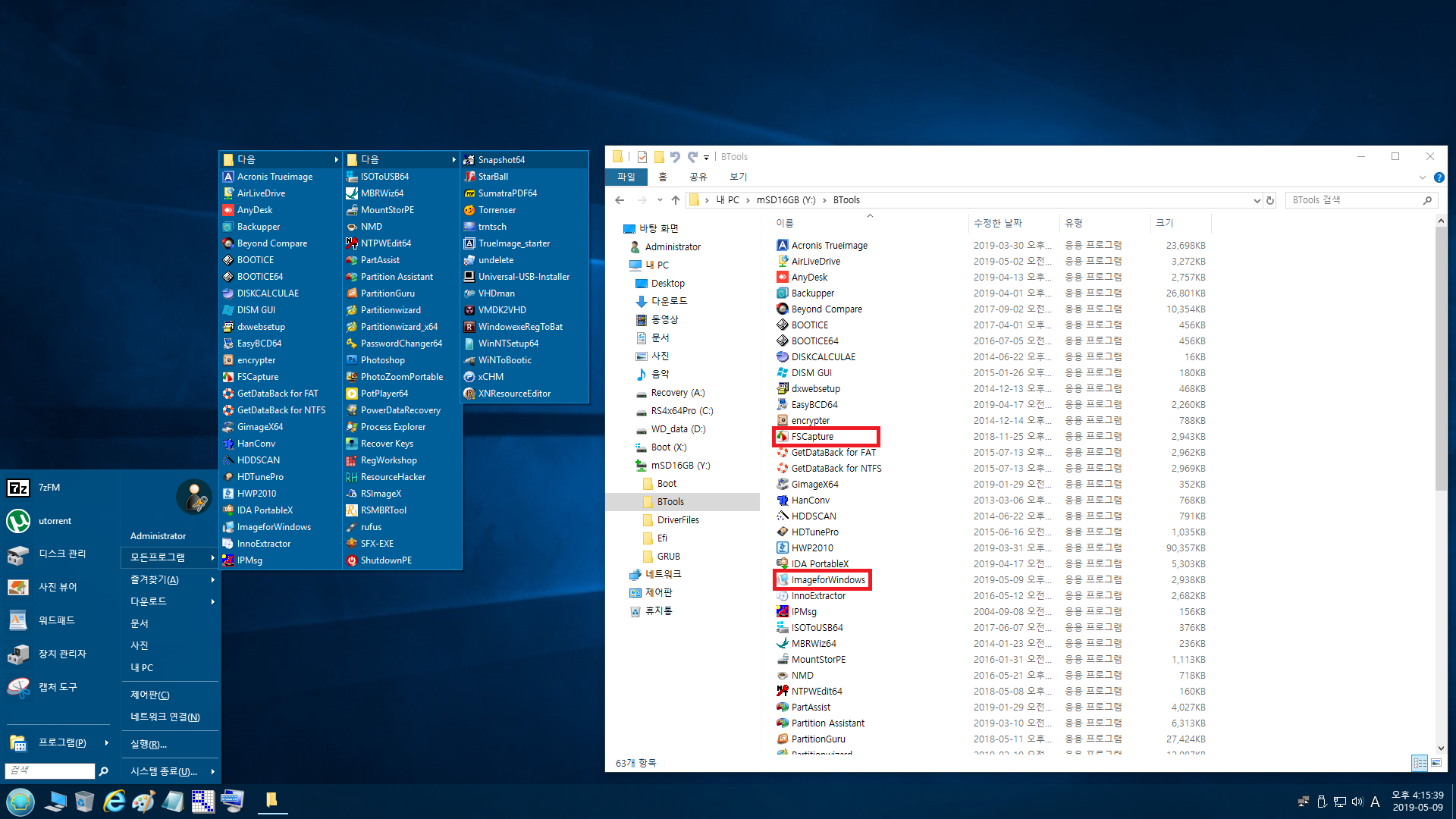Click the volume speaker tray icon
This screenshot has height=819, width=1456.
1357,802
